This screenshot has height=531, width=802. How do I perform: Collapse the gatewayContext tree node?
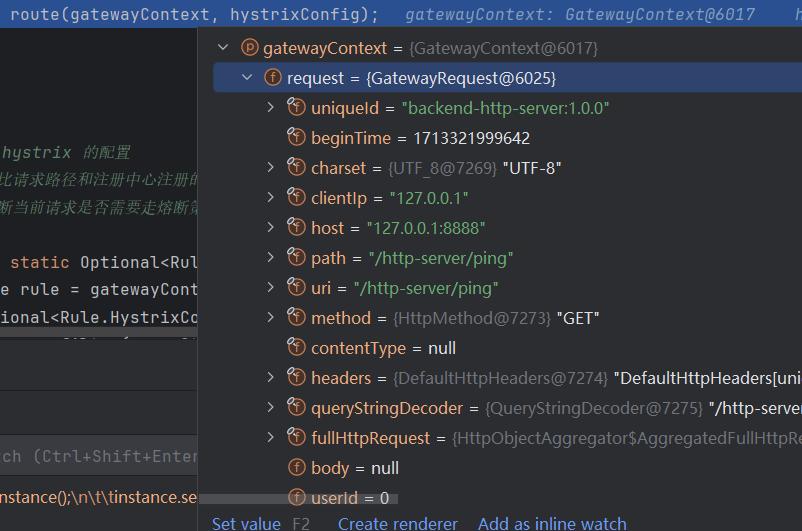pos(222,48)
